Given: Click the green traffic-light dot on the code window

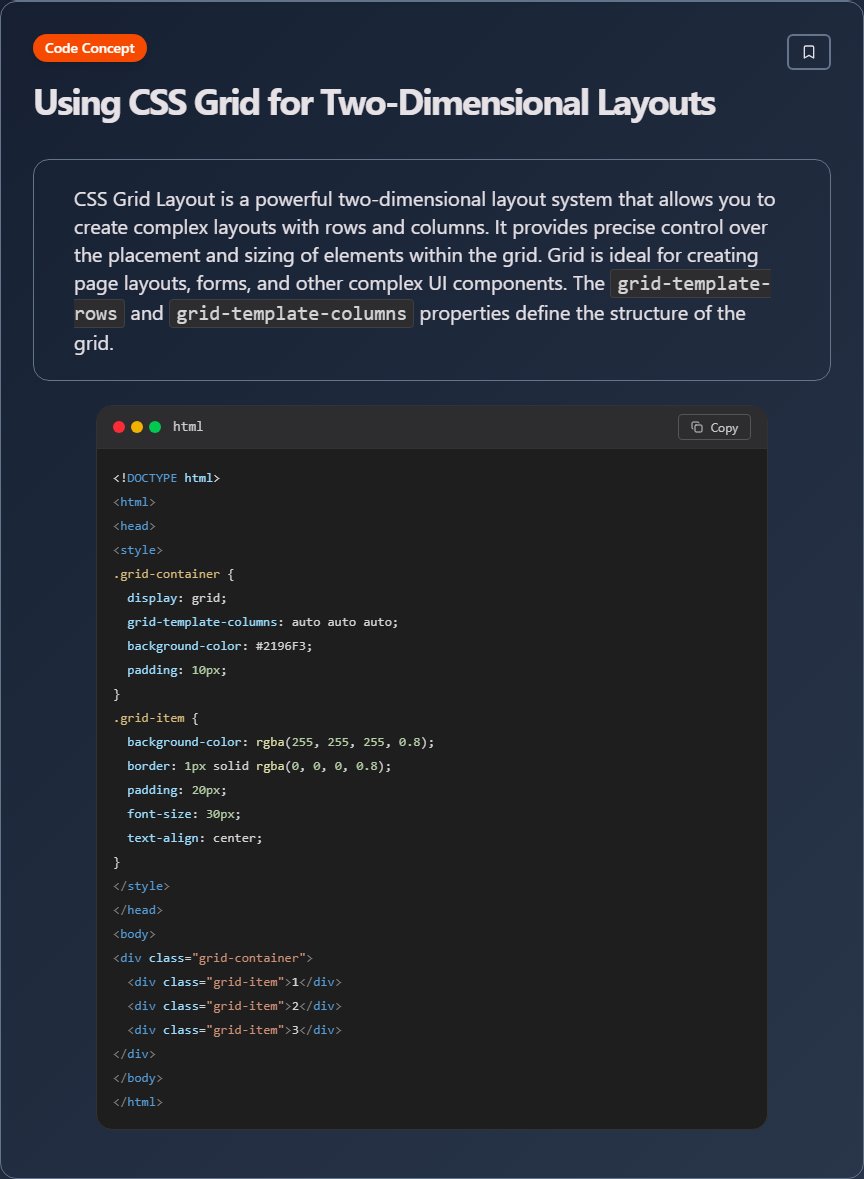Looking at the screenshot, I should pos(154,426).
